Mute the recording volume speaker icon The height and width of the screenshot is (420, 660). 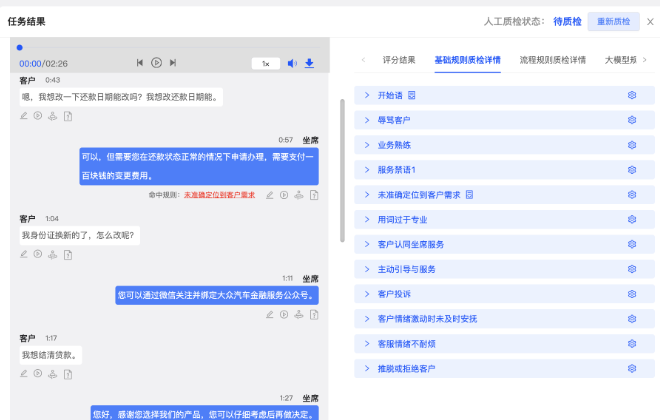click(x=293, y=63)
